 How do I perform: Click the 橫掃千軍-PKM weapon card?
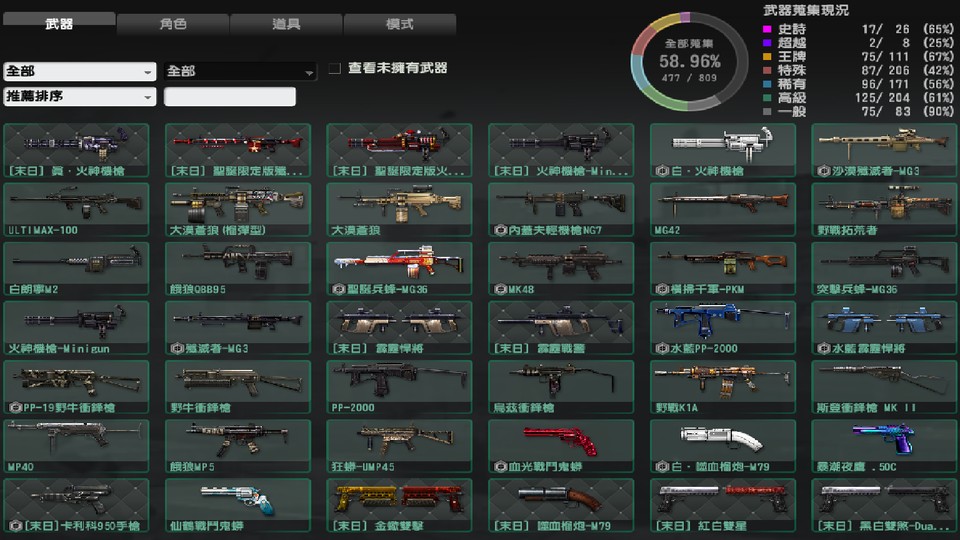click(723, 268)
